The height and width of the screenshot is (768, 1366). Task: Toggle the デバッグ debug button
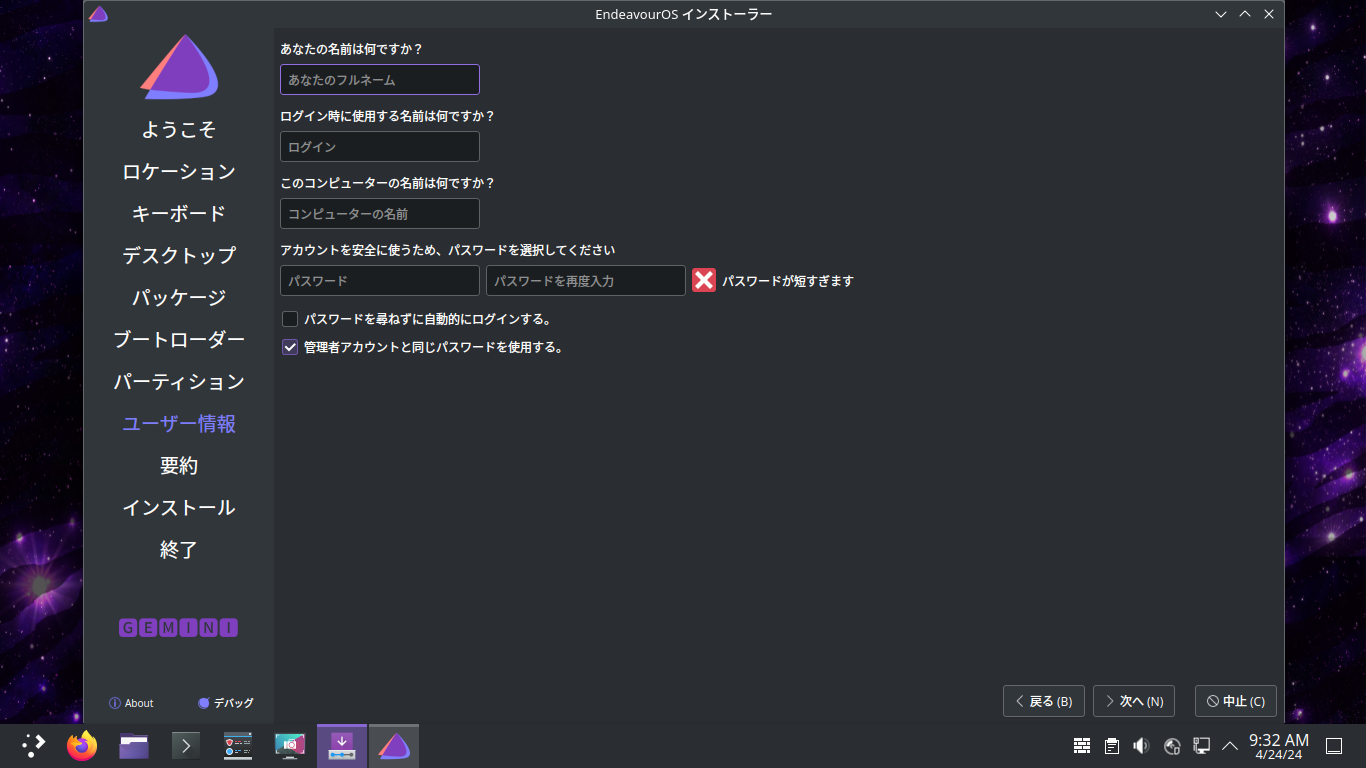coord(226,703)
